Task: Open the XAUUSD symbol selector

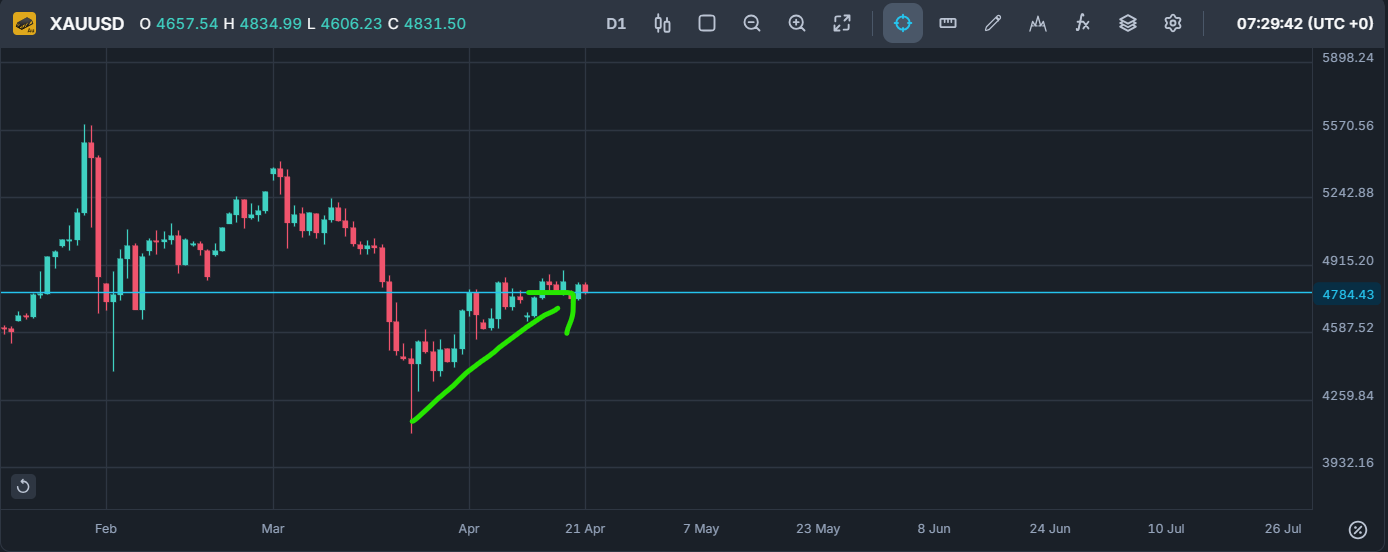Action: point(87,23)
